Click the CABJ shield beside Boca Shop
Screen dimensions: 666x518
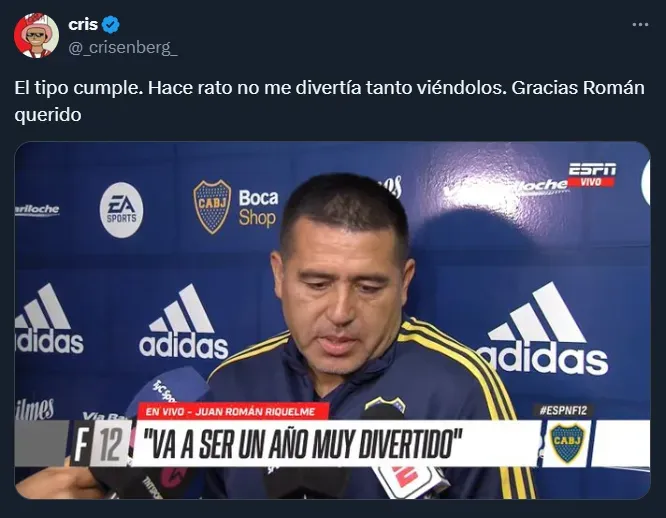click(212, 207)
